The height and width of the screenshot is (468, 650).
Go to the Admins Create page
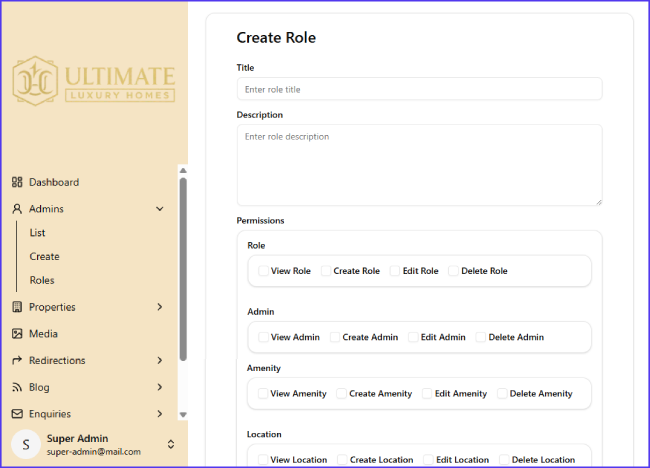click(x=44, y=256)
